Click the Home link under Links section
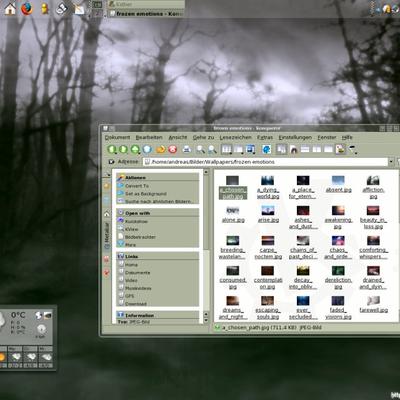 click(x=131, y=265)
